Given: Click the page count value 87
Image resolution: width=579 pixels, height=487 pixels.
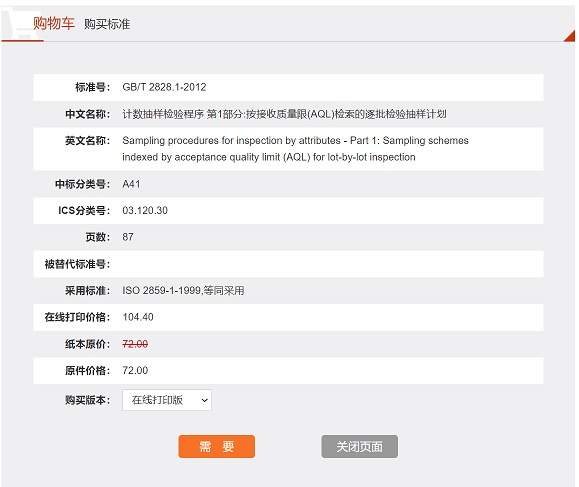Looking at the screenshot, I should (128, 237).
